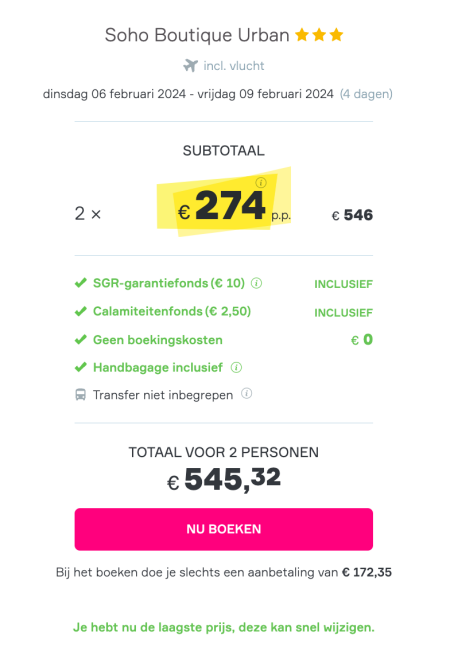The image size is (450, 655).
Task: Click the Handbagage inclusief info icon
Action: point(236,368)
